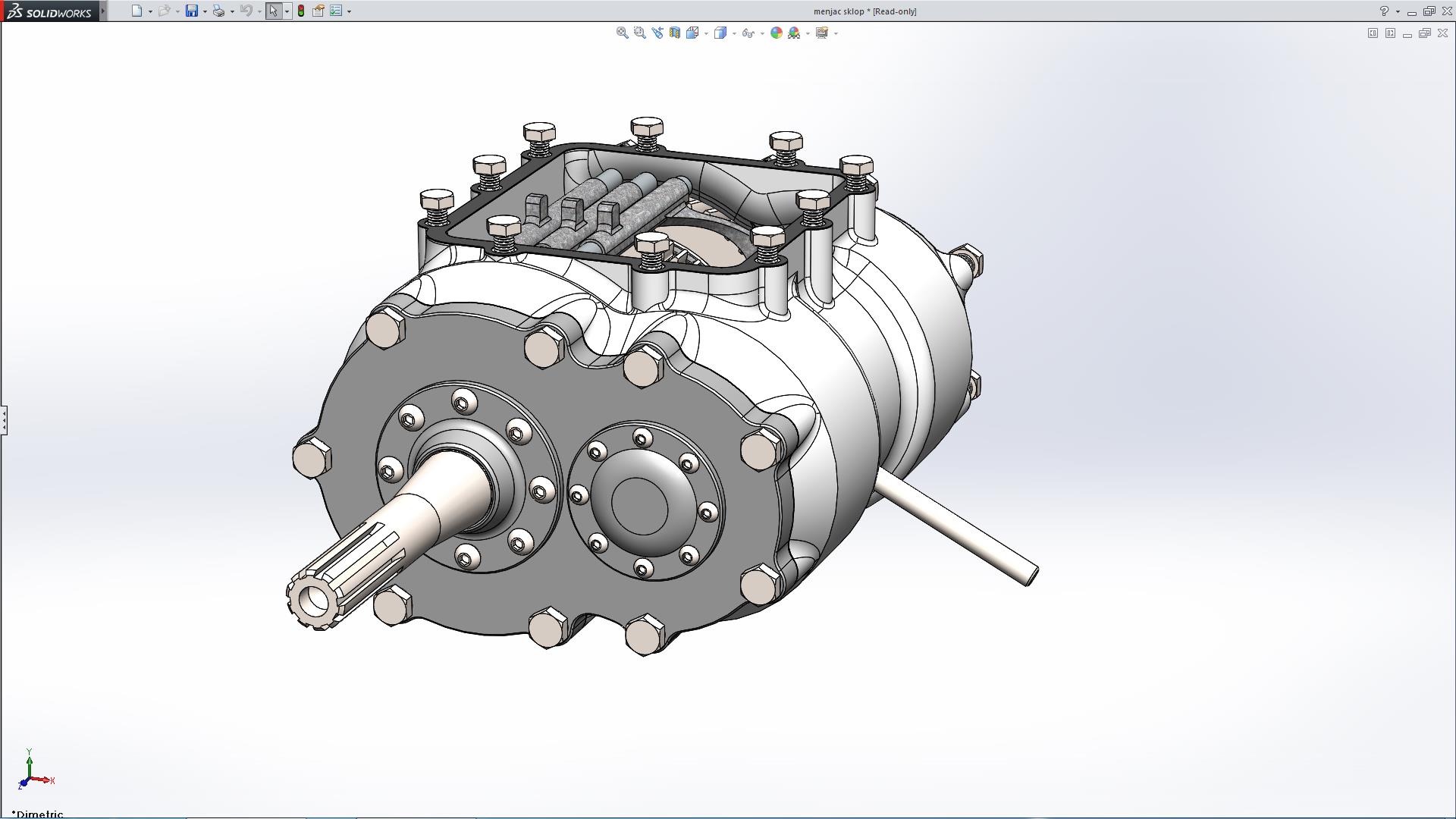Open File Properties icon in toolbar
1456x819 pixels.
coord(318,11)
